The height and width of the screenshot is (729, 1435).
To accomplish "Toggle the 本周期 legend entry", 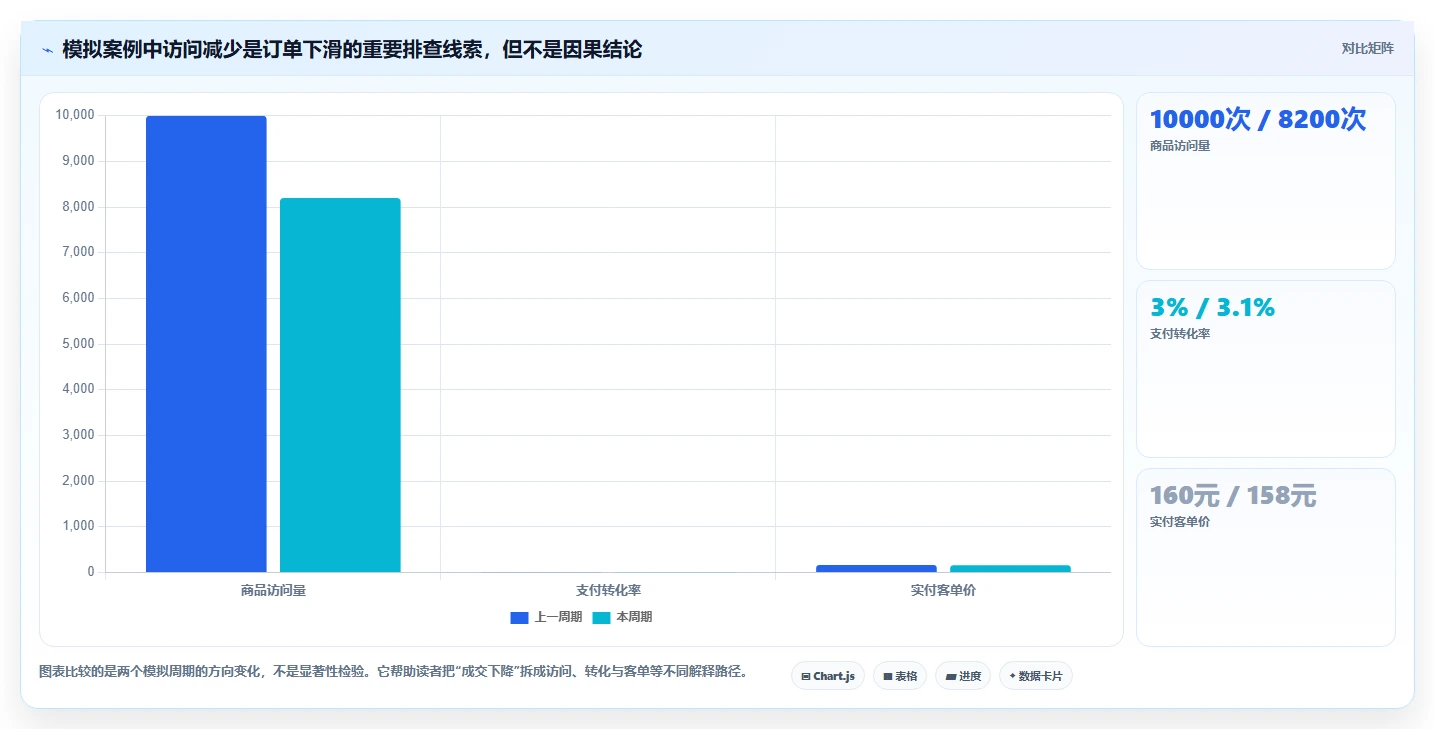I will (x=622, y=617).
